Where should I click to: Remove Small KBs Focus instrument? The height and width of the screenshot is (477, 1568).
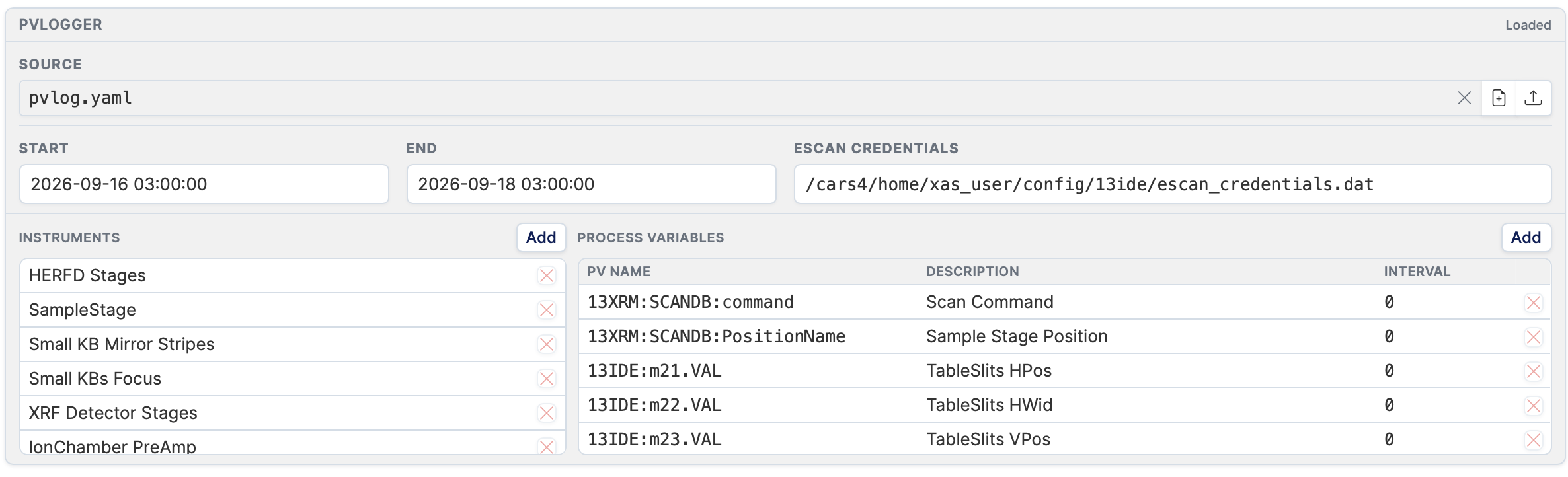[547, 379]
